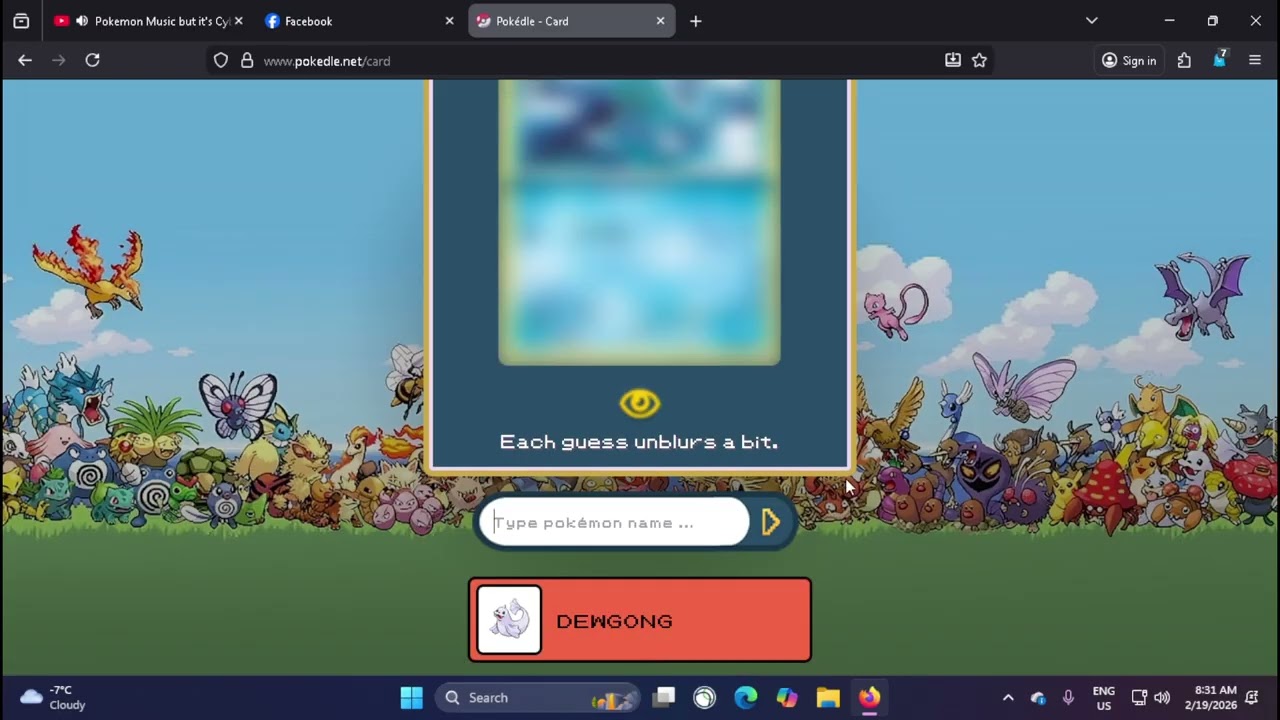Open a new browser tab

(x=696, y=21)
